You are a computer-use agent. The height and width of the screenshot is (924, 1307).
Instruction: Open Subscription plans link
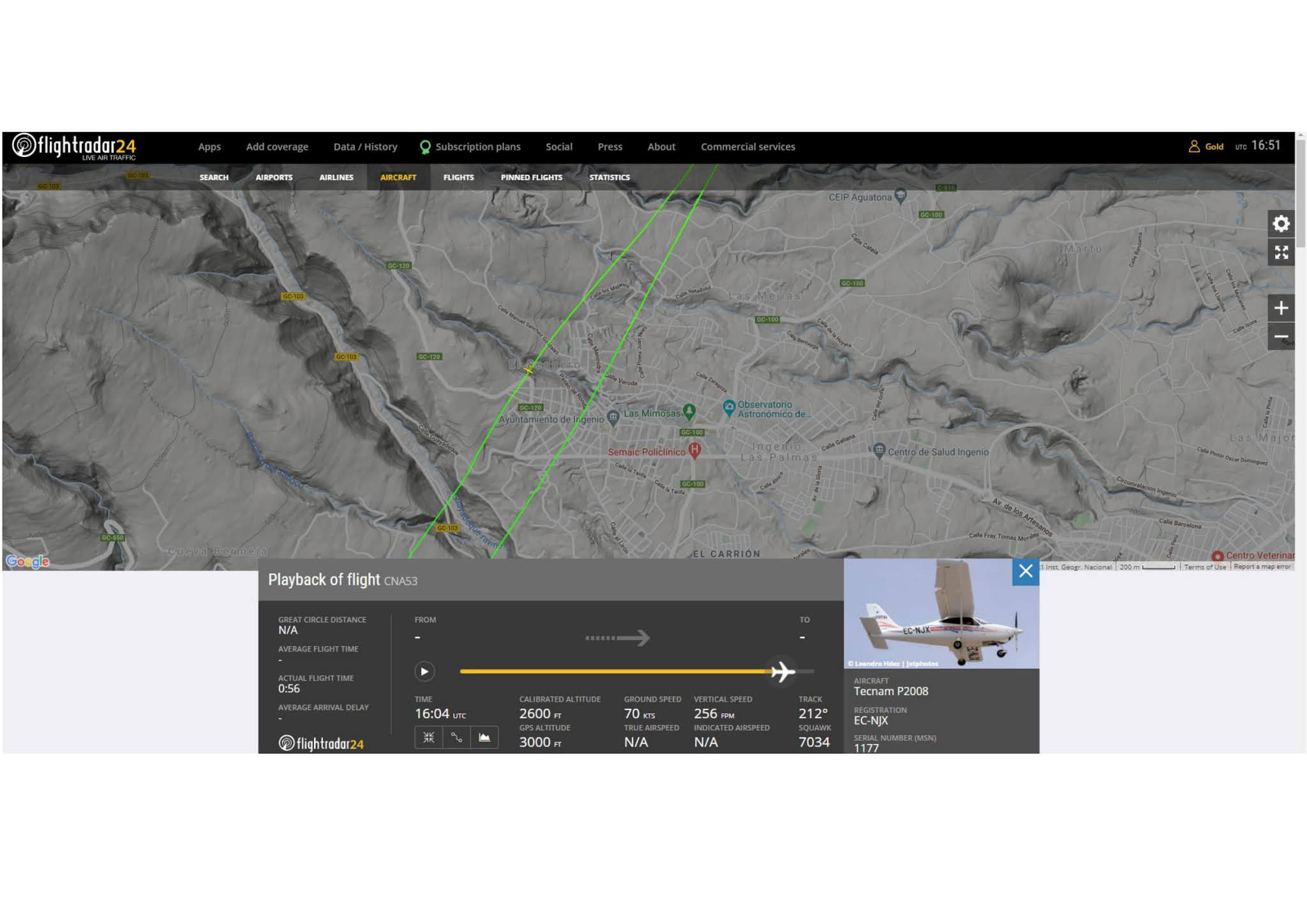click(477, 147)
